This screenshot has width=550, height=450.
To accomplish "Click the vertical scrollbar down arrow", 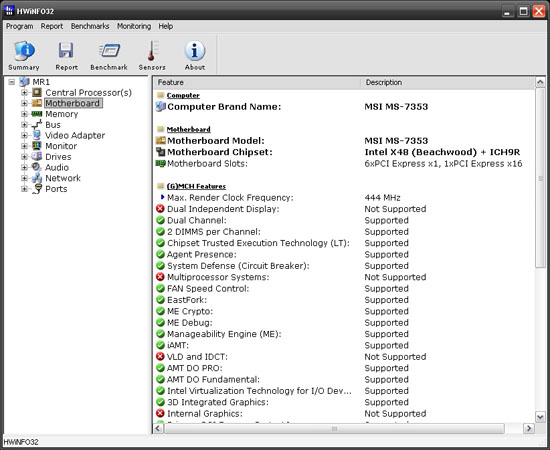I will point(540,417).
